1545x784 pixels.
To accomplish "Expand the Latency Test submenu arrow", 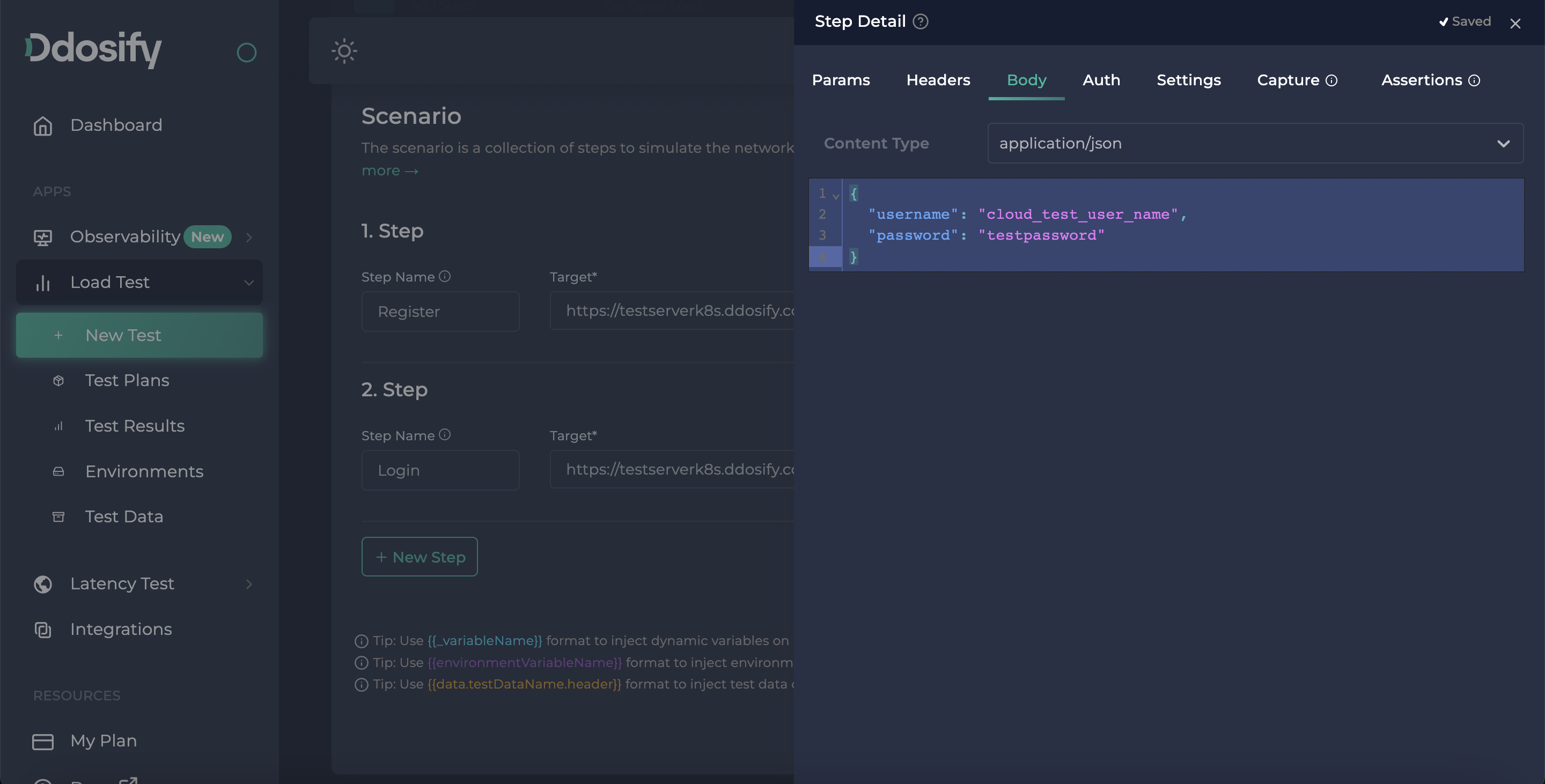I will (x=249, y=584).
